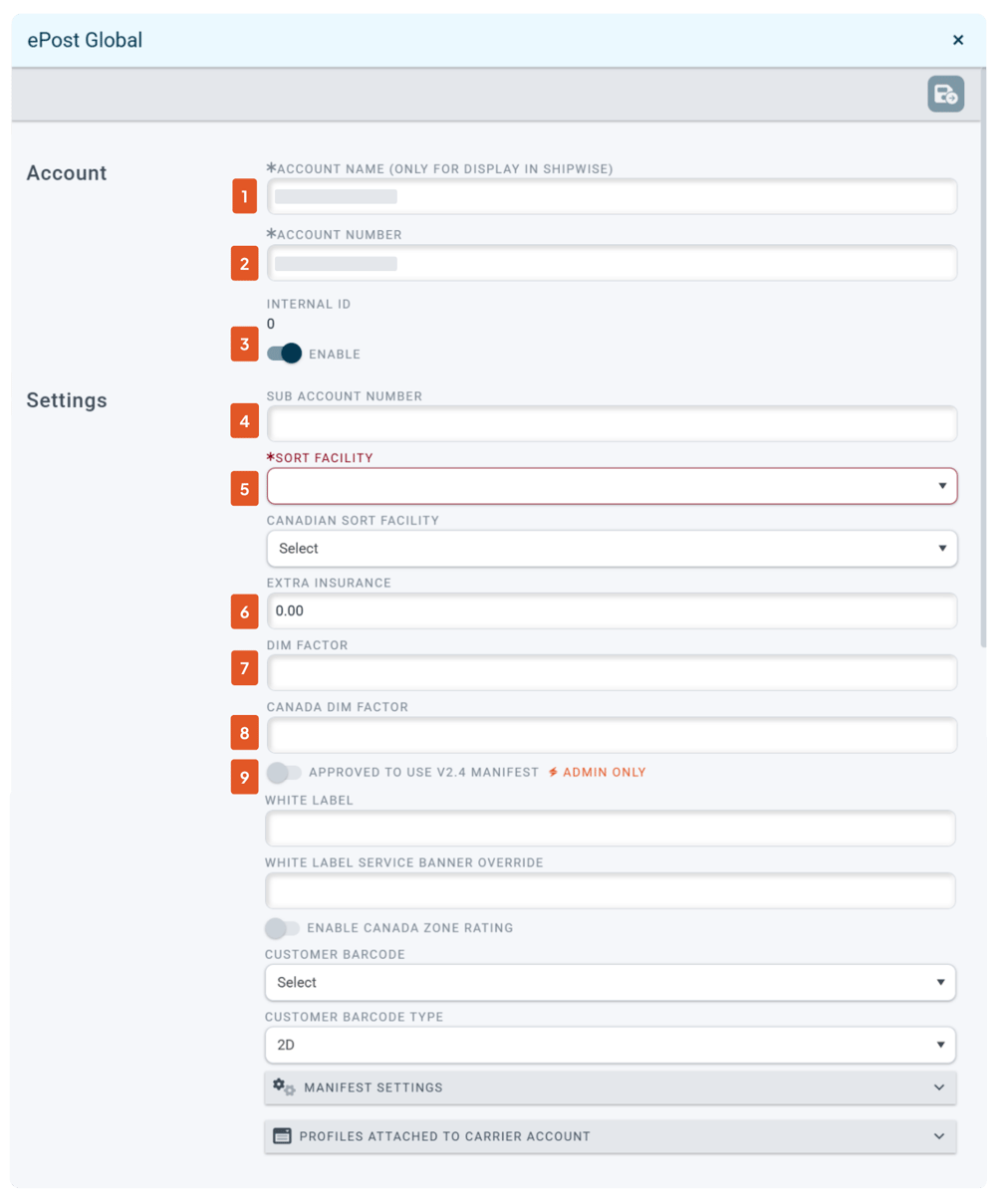Click the Account Name input field
The width and height of the screenshot is (1001, 1204).
[612, 196]
